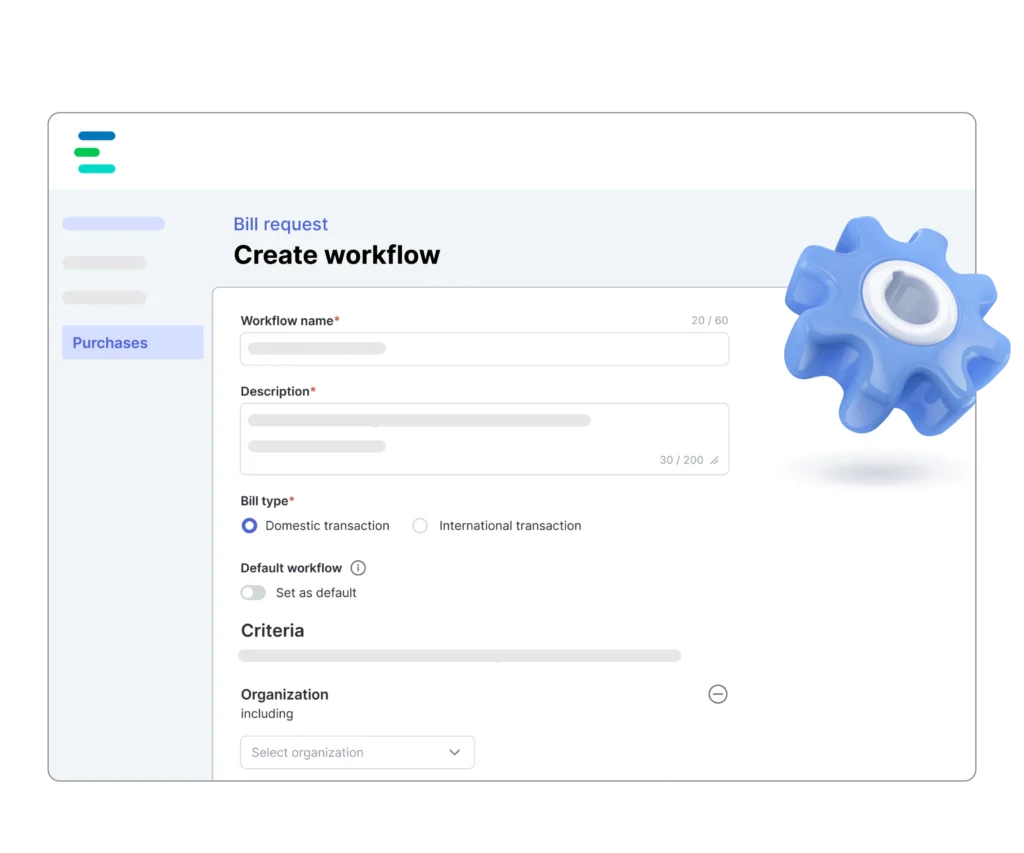Screen dimensions: 1024x853
Task: Click the app logo with three colored bars
Action: 95,152
